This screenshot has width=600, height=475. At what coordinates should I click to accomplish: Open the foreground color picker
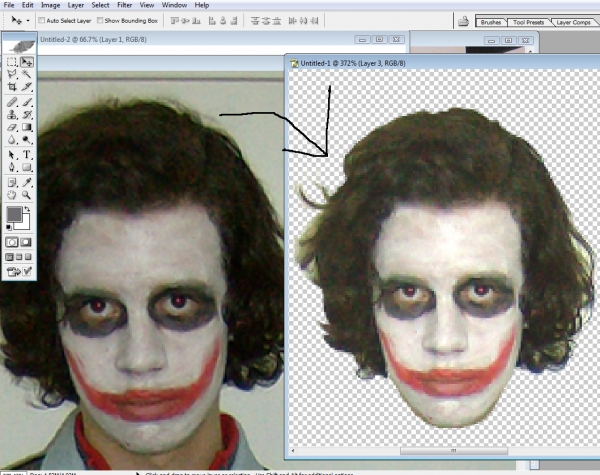pos(14,214)
